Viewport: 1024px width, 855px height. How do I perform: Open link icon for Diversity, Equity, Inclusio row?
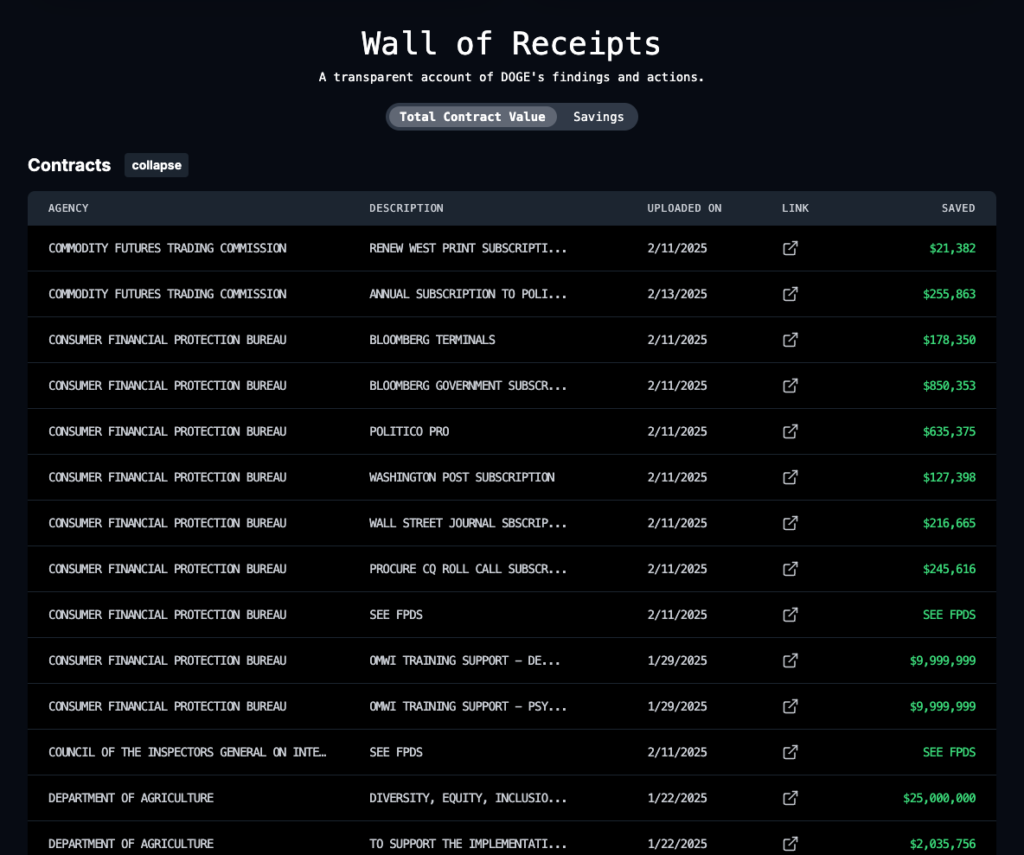[790, 798]
